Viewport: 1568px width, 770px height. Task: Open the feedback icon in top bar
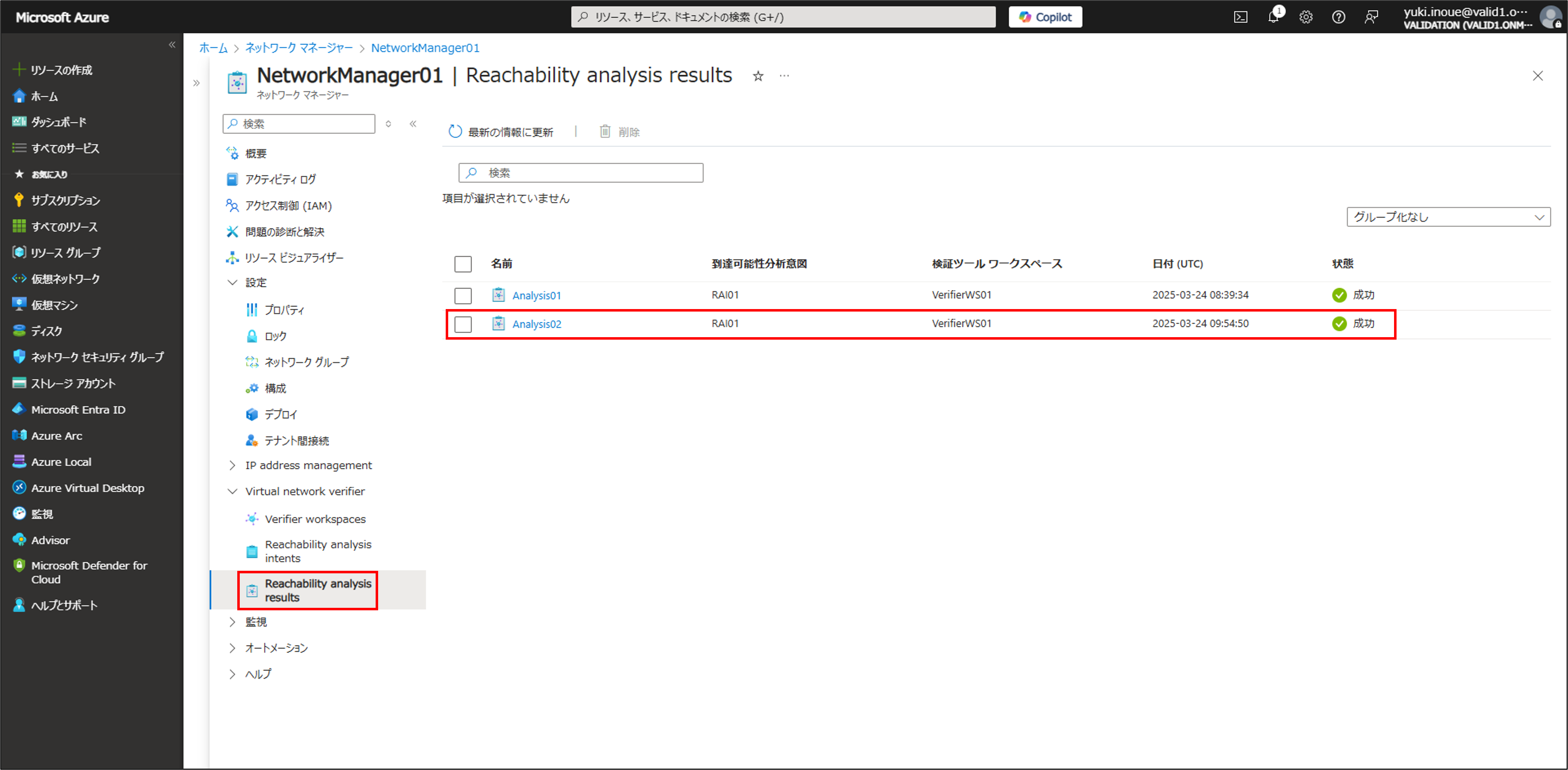tap(1371, 17)
